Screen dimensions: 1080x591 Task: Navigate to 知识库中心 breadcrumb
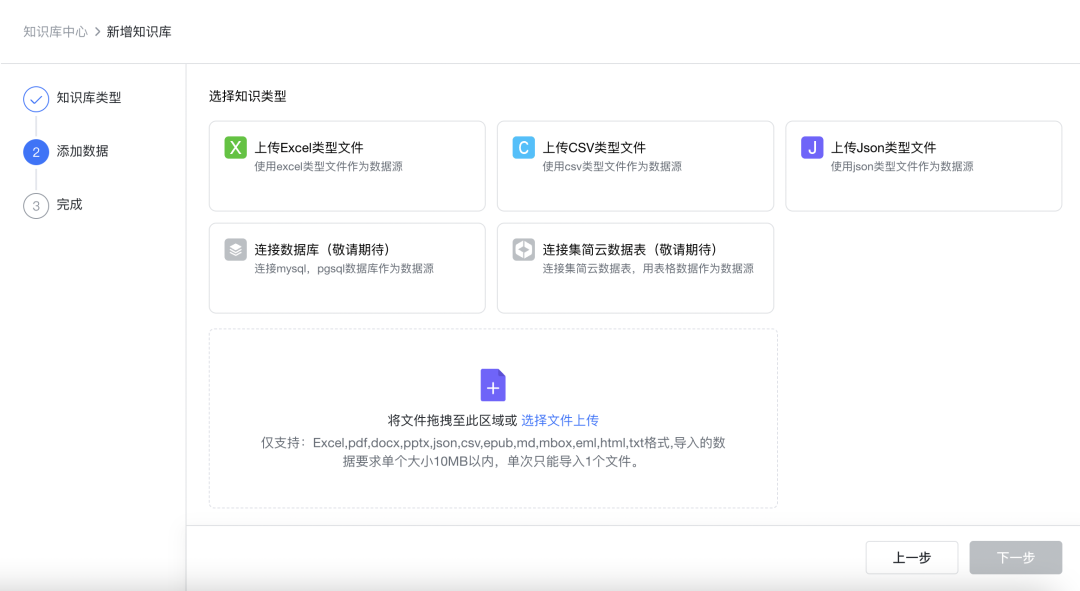(x=55, y=32)
